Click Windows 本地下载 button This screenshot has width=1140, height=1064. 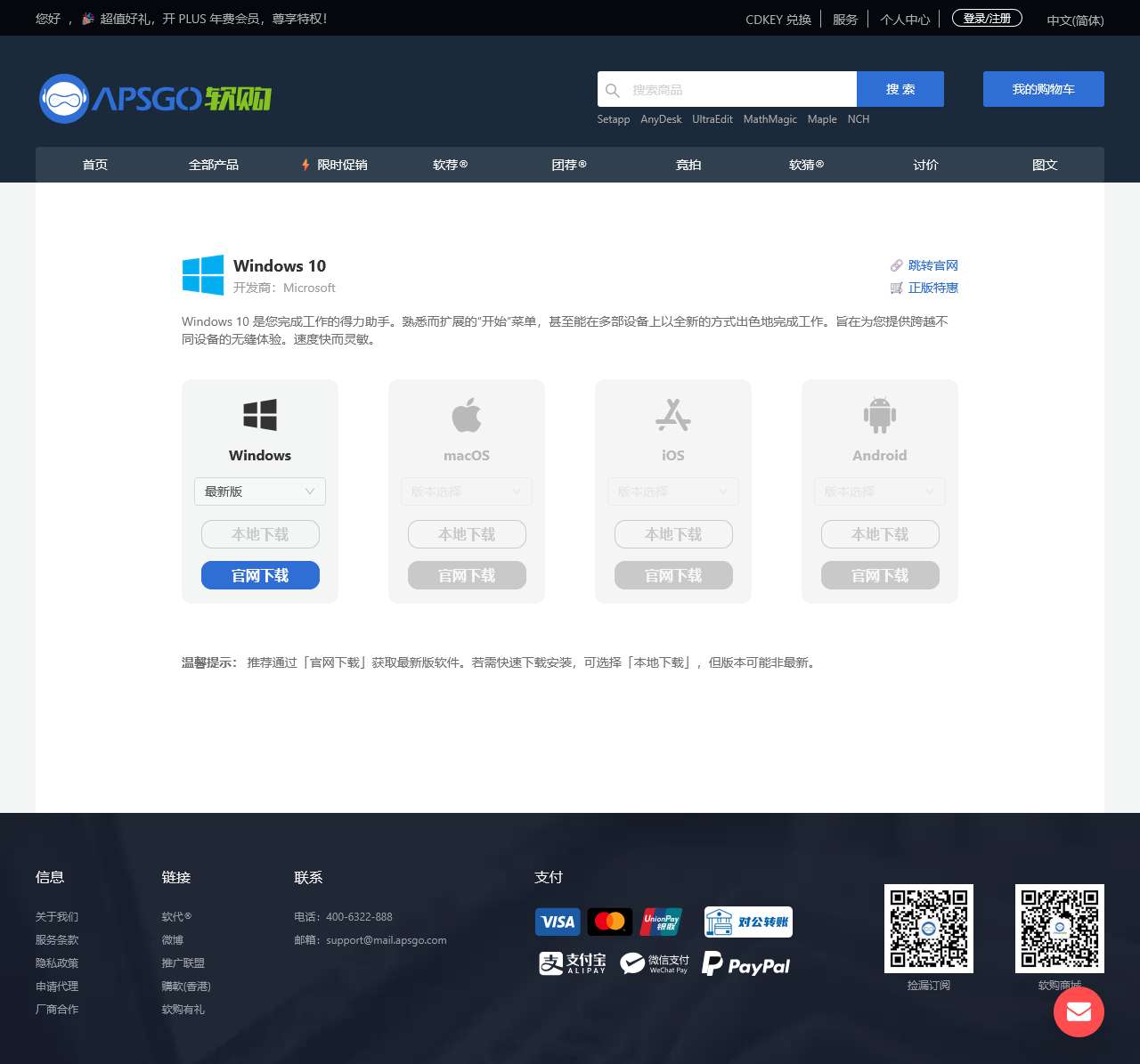(260, 534)
